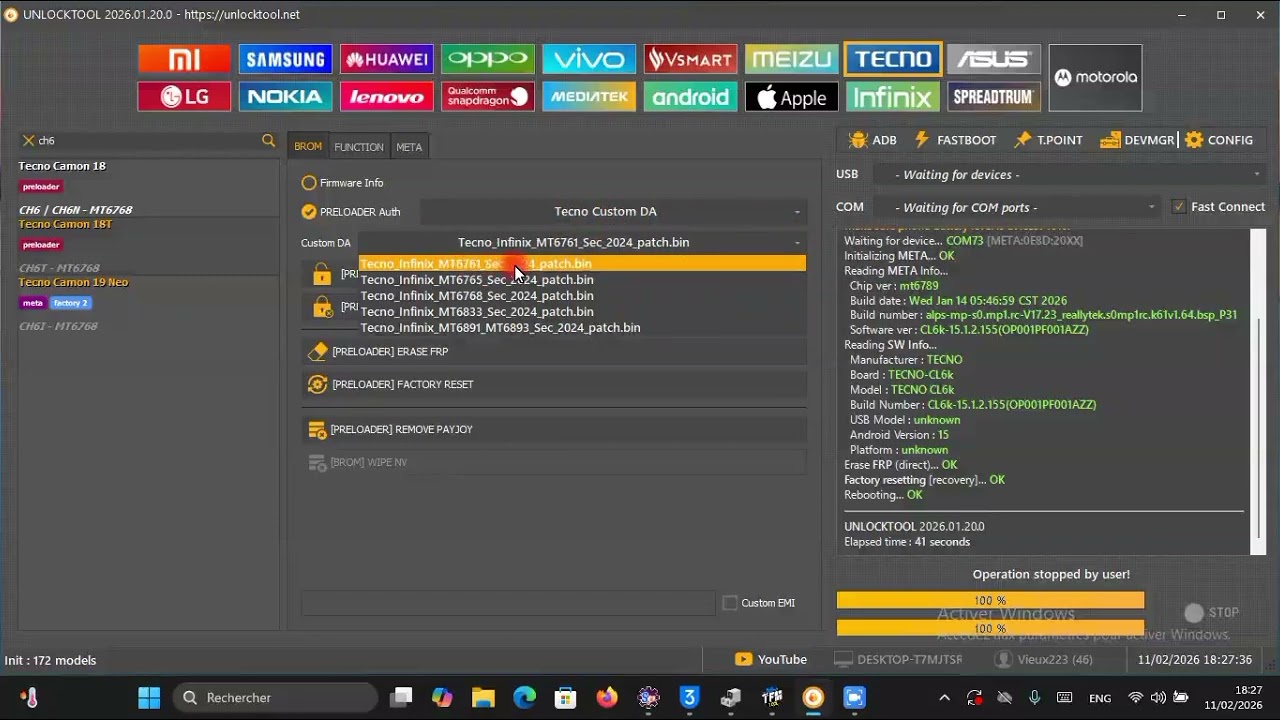Click the [PRELOADER] REMOVE PAYJOY button
1280x720 pixels.
(554, 430)
